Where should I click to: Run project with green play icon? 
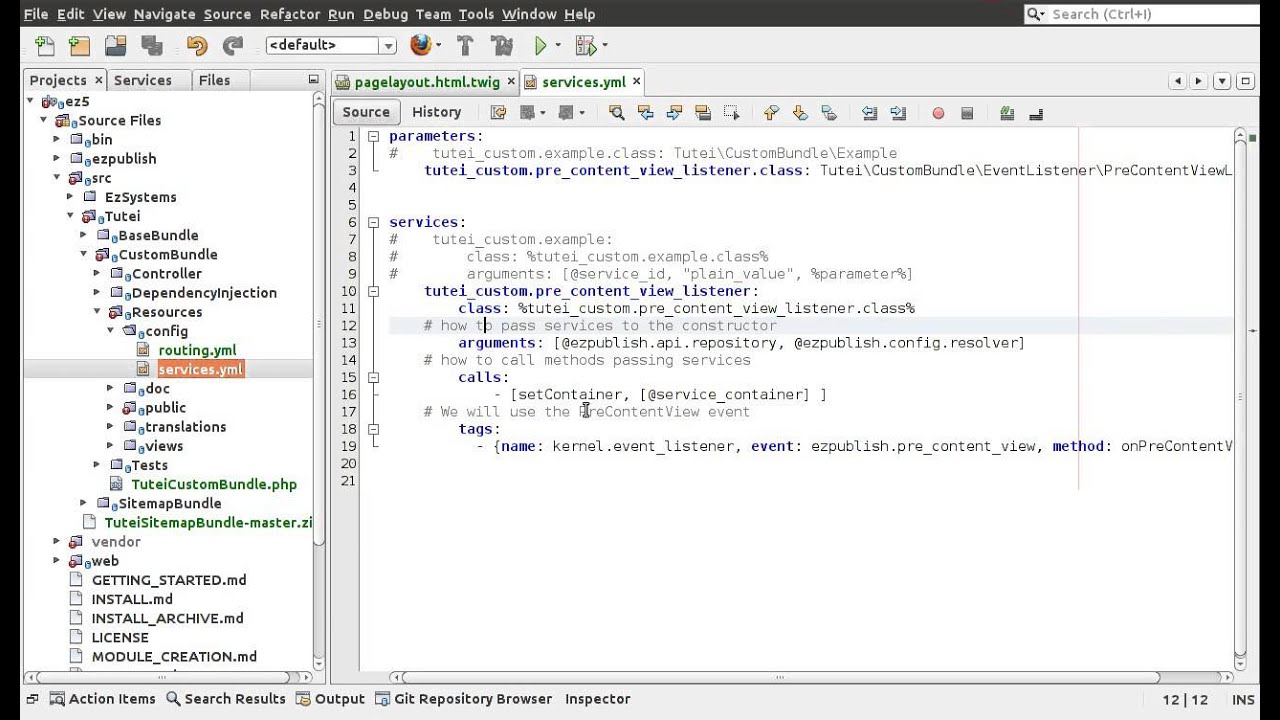[x=541, y=45]
